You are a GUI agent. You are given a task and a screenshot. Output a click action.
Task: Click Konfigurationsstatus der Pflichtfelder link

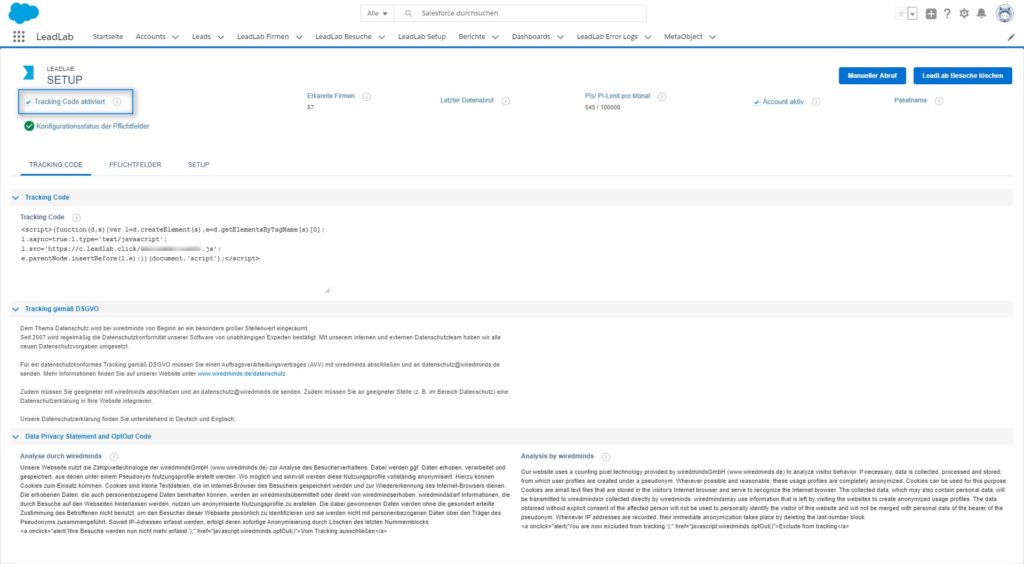tap(93, 127)
